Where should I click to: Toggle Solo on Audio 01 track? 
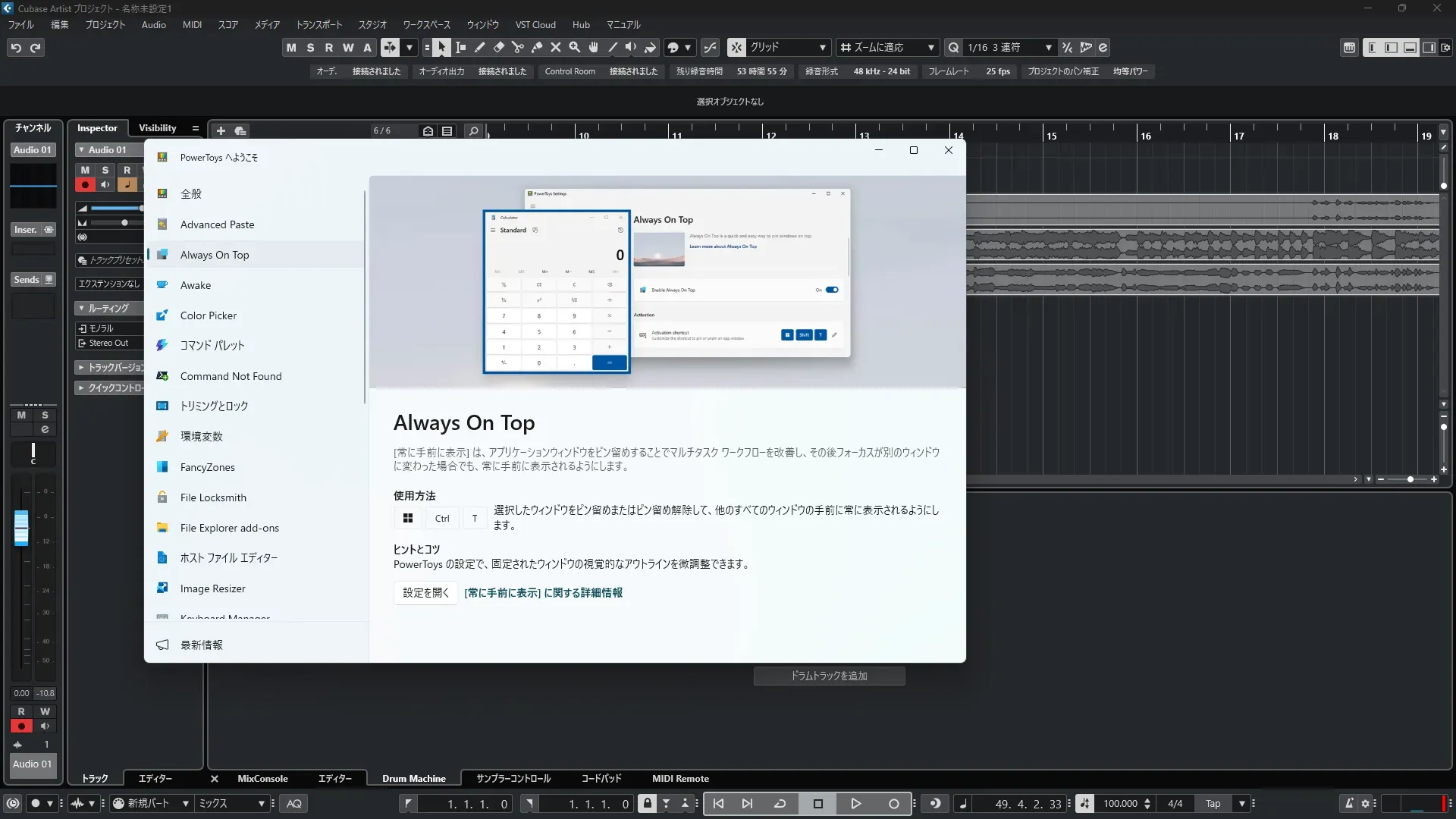[x=105, y=170]
